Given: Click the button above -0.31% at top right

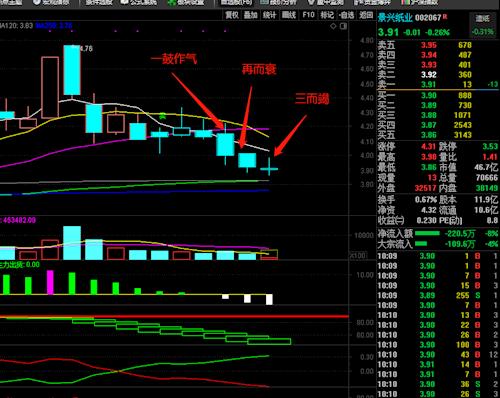Looking at the screenshot, I should pos(482,19).
